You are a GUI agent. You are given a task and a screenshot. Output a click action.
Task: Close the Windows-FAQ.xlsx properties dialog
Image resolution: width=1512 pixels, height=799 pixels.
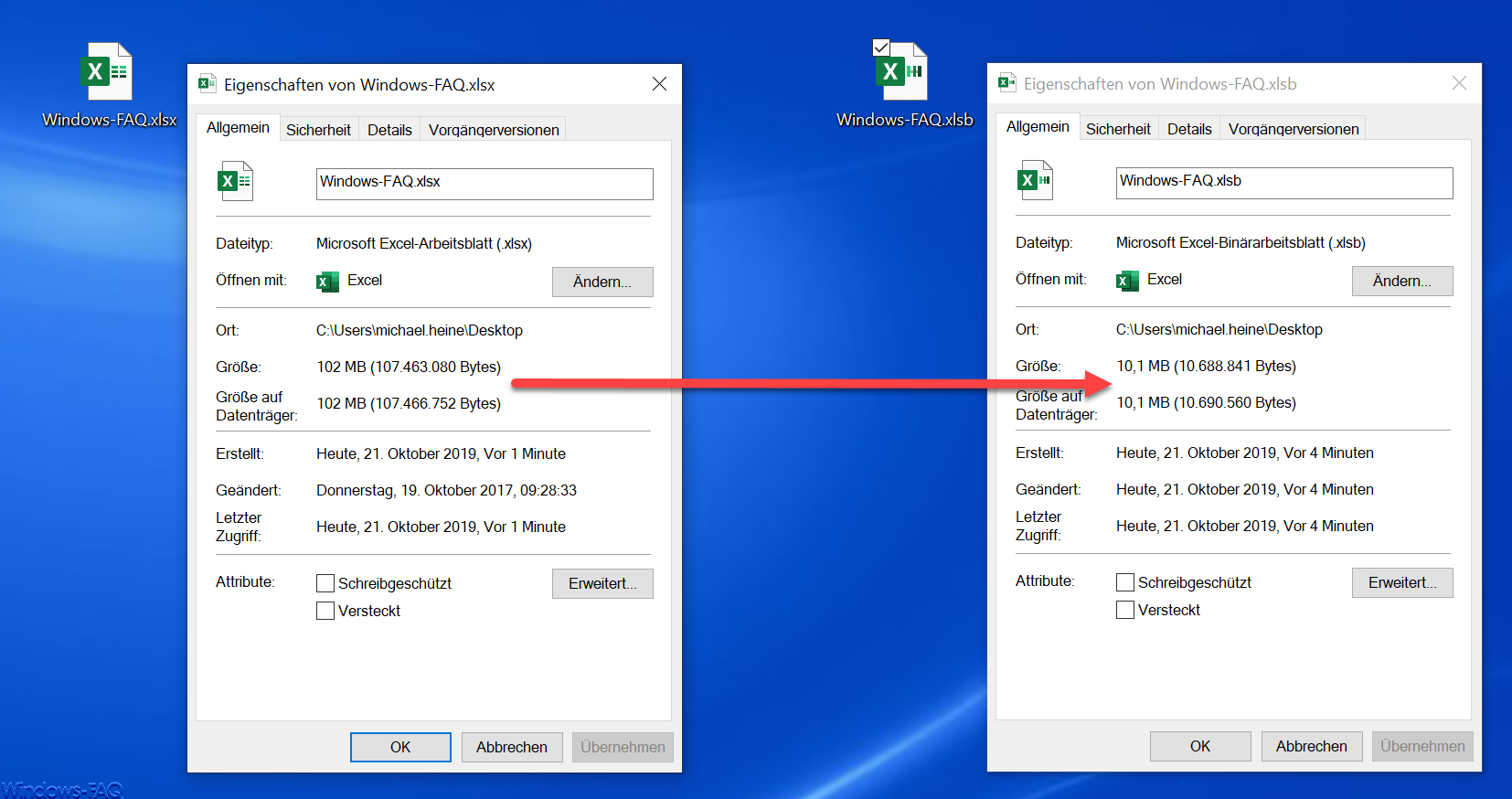point(659,84)
